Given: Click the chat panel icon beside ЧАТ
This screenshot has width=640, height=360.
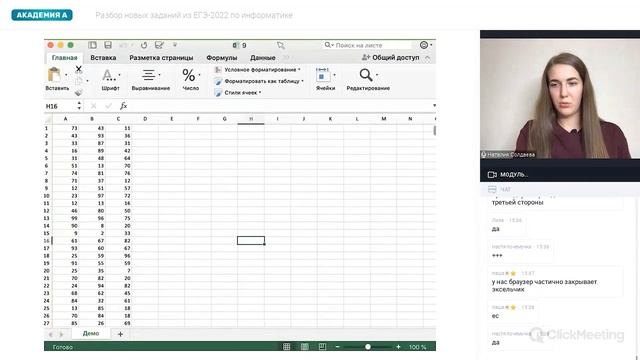Looking at the screenshot, I should tap(492, 189).
